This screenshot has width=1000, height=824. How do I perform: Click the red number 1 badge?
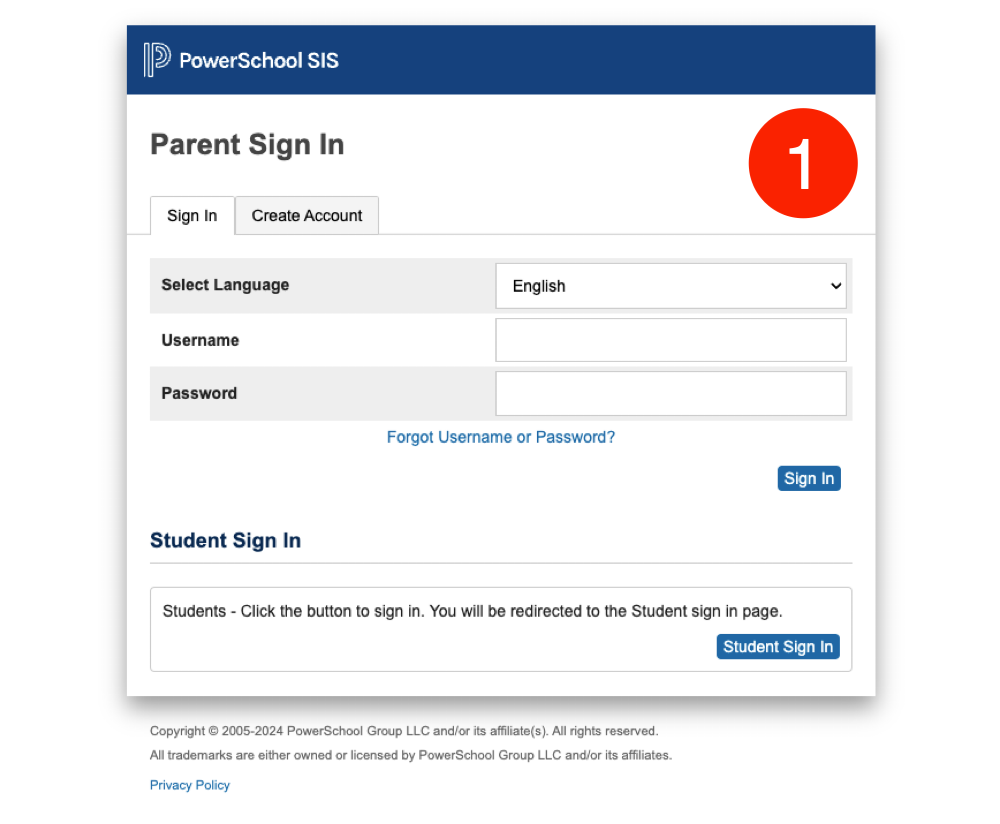click(x=803, y=163)
